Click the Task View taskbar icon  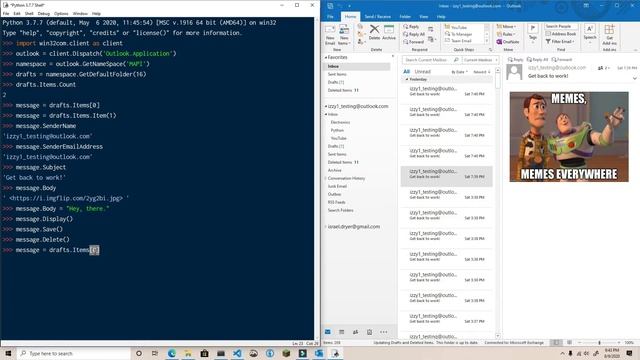click(x=155, y=353)
